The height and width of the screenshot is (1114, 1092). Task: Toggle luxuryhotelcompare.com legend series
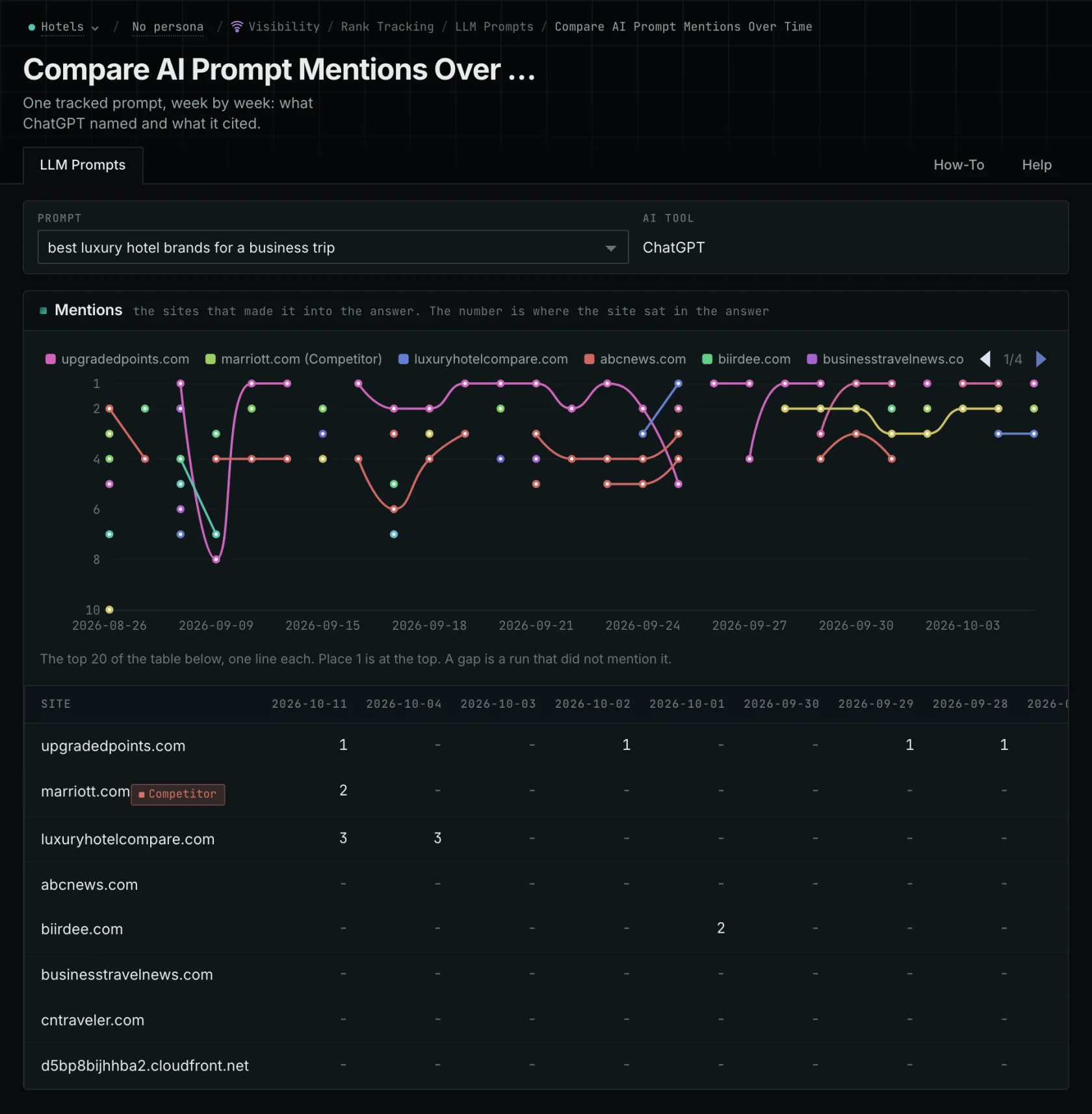click(x=483, y=359)
